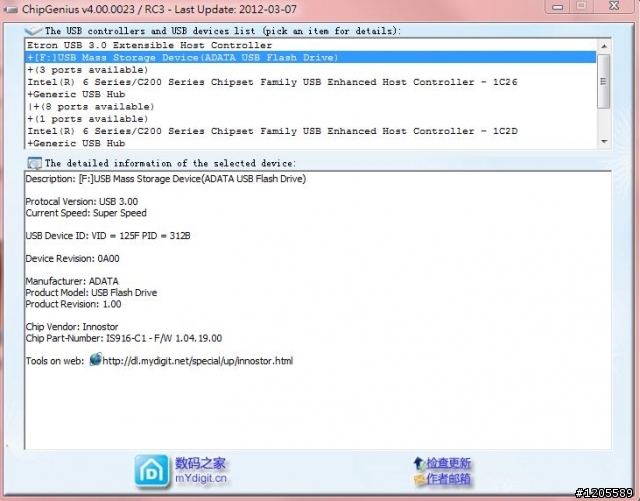The image size is (640, 501).
Task: Click the device list scroll down arrow
Action: click(x=604, y=142)
